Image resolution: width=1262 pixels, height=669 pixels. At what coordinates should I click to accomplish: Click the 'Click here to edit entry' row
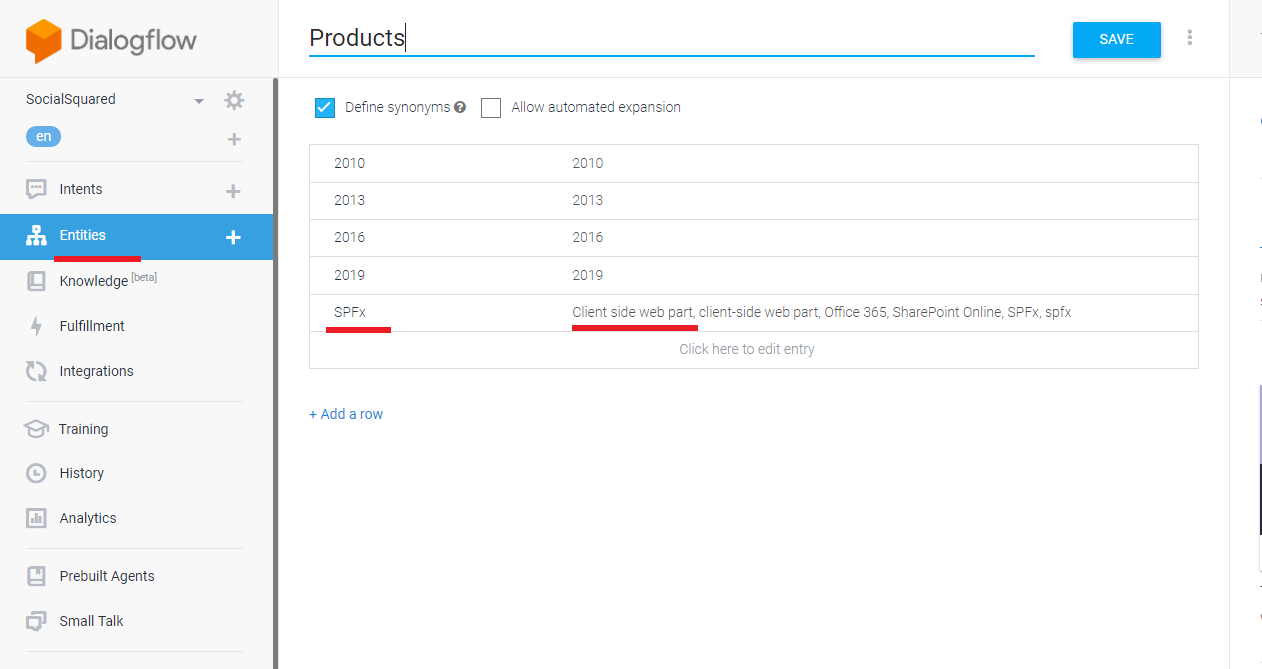pos(746,349)
